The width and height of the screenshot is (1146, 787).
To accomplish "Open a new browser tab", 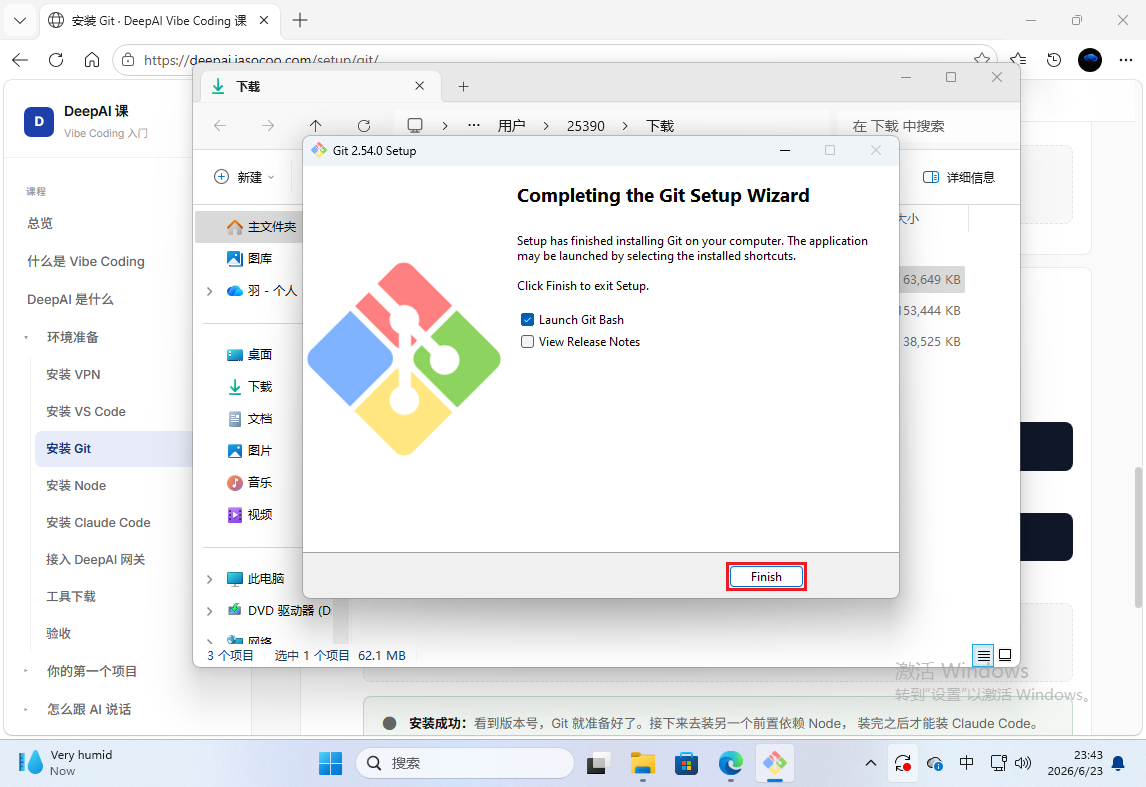I will point(300,20).
